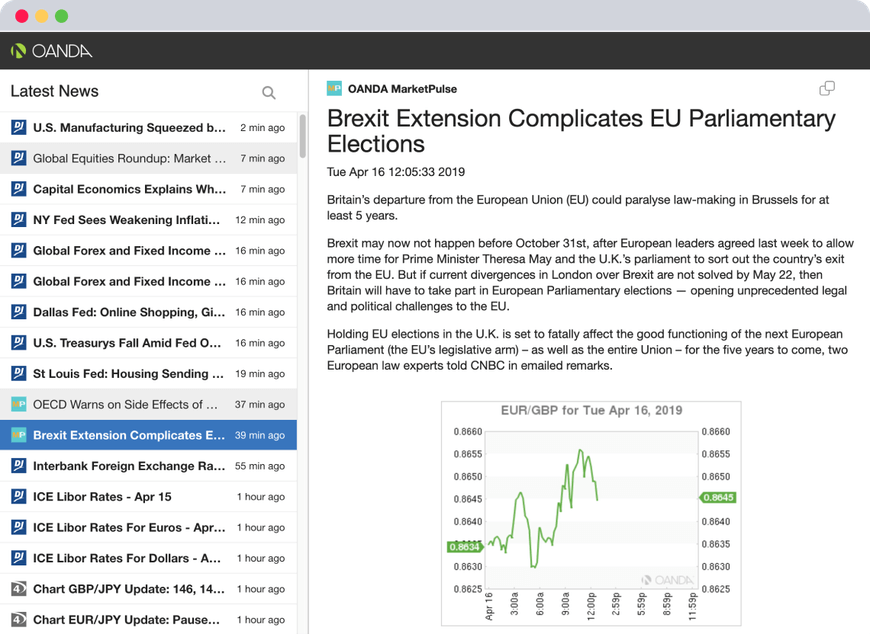Image resolution: width=870 pixels, height=634 pixels.
Task: Open St Louis Fed: Housing Sending article
Action: [x=128, y=374]
